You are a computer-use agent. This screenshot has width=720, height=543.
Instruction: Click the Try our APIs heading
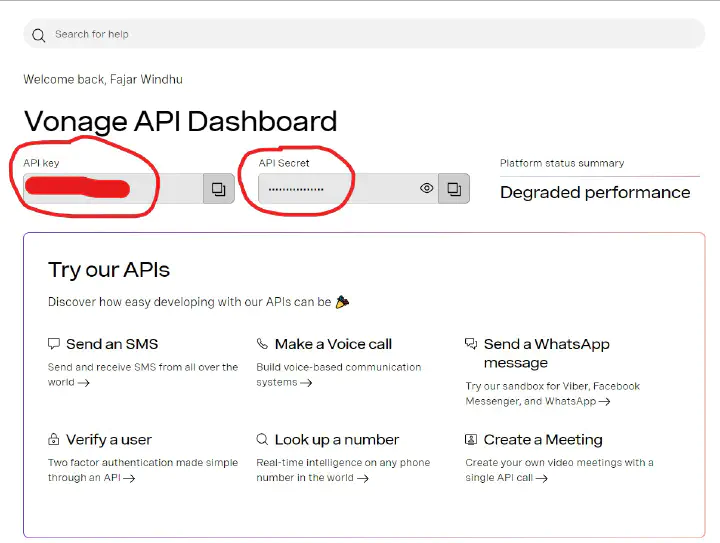[x=109, y=269]
